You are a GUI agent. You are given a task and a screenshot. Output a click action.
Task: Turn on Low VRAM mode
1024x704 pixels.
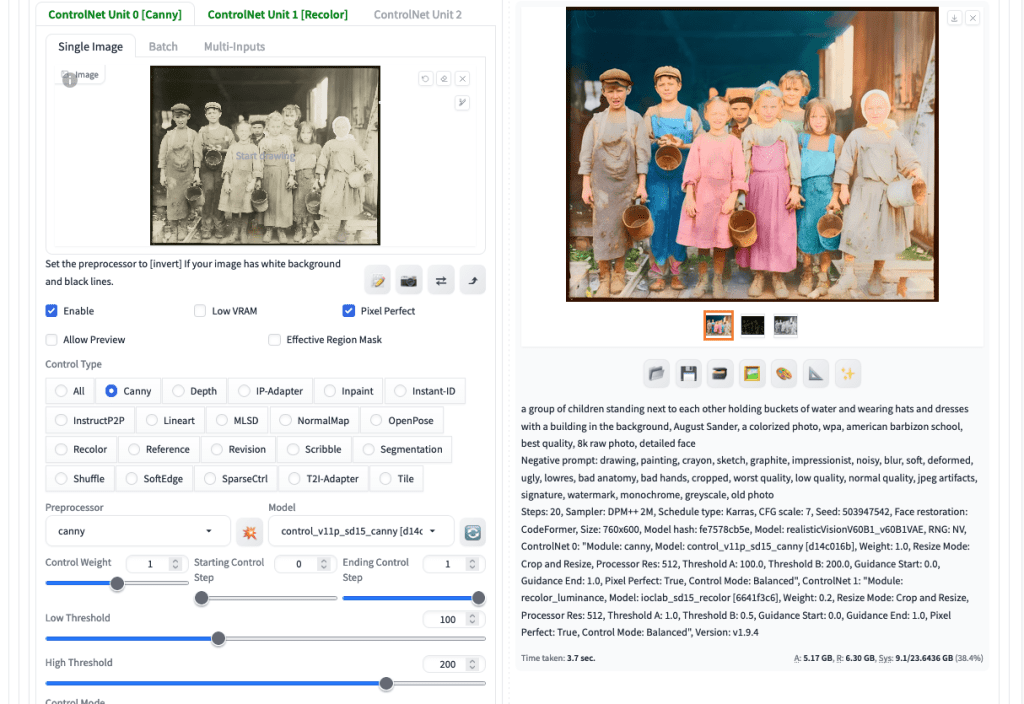pos(200,310)
